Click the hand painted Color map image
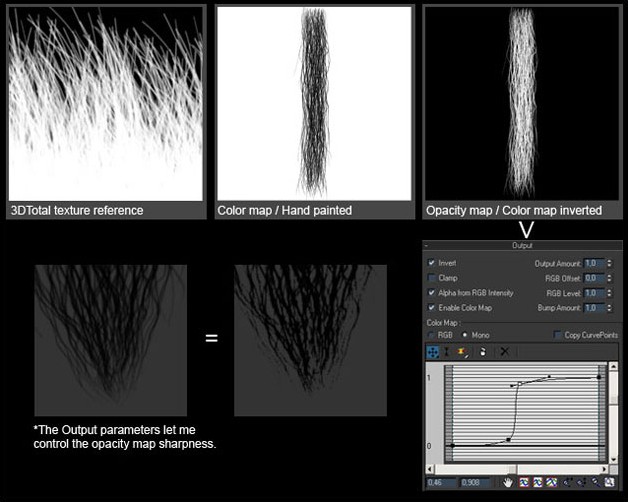Viewport: 628px width, 502px height. pyautogui.click(x=314, y=103)
